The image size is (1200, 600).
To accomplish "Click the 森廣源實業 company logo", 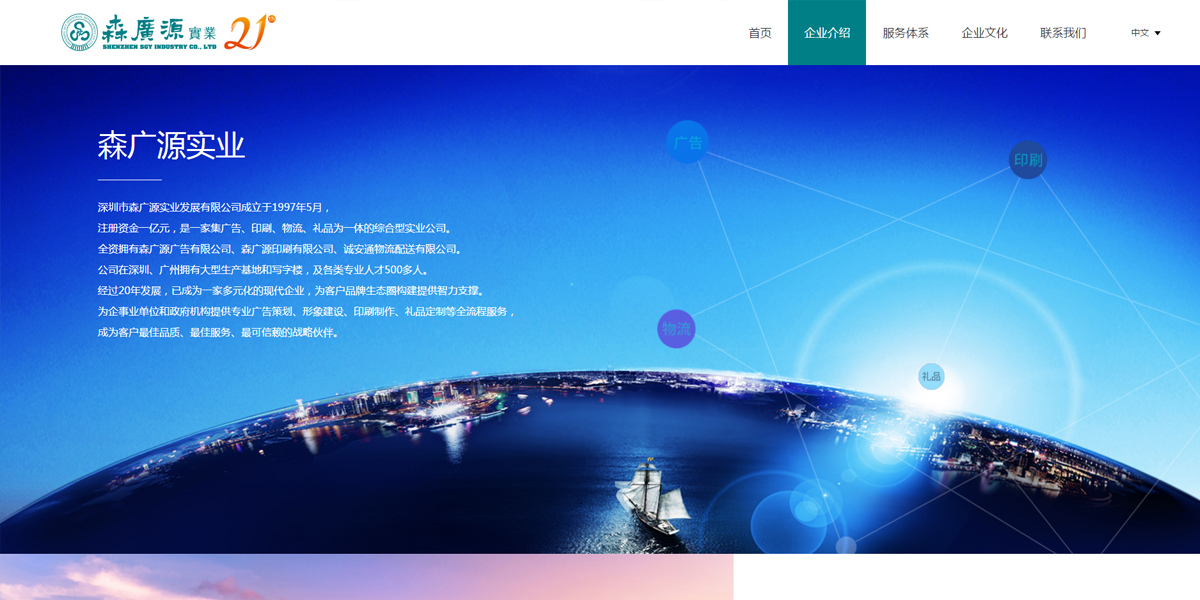I will click(x=139, y=32).
